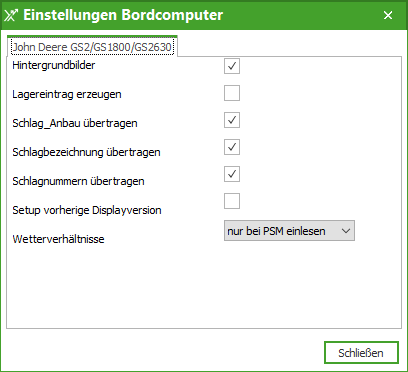Uncheck the Hintergrundbilder checkbox

coord(232,66)
